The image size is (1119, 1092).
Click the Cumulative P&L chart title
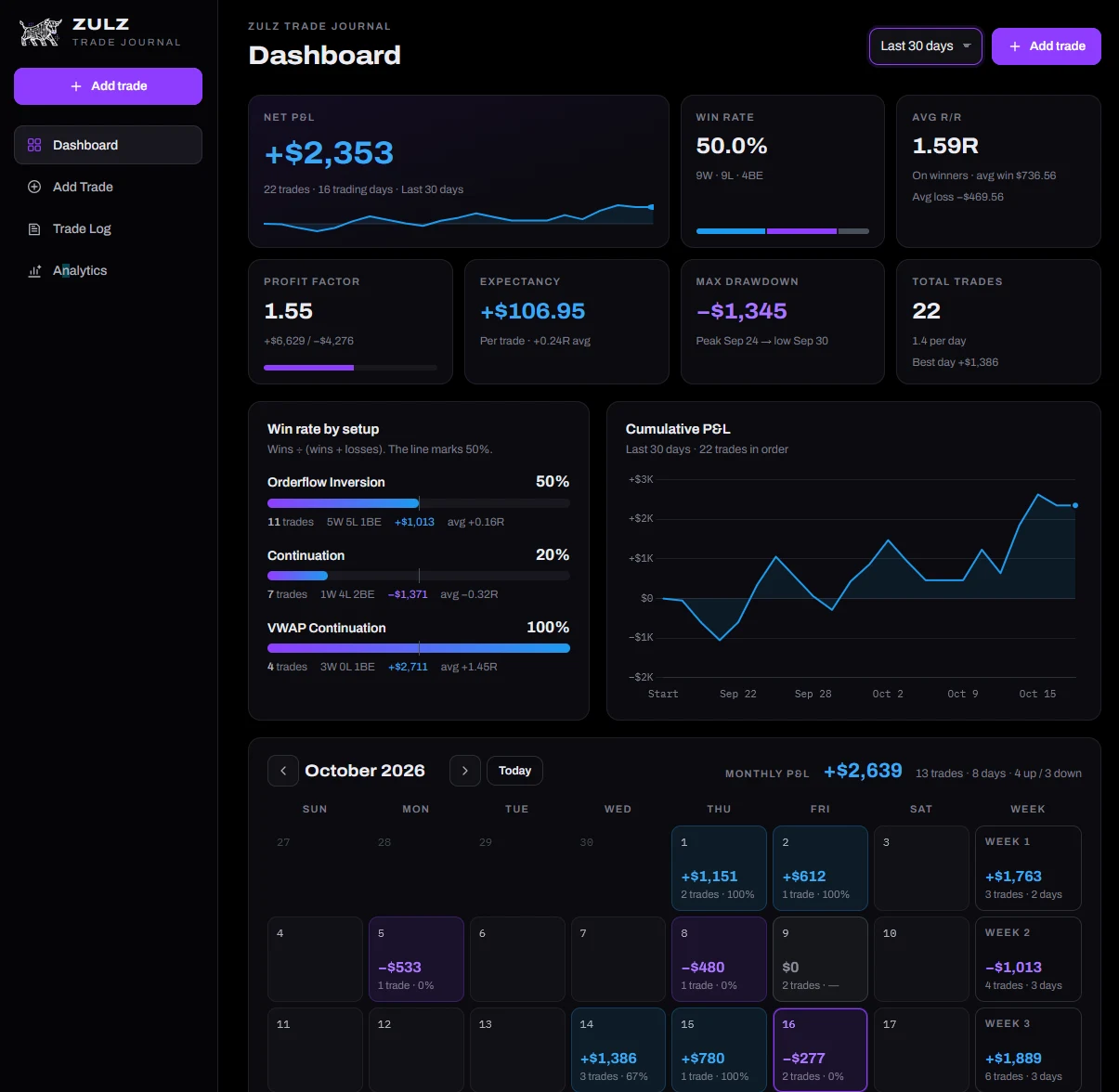[x=678, y=429]
